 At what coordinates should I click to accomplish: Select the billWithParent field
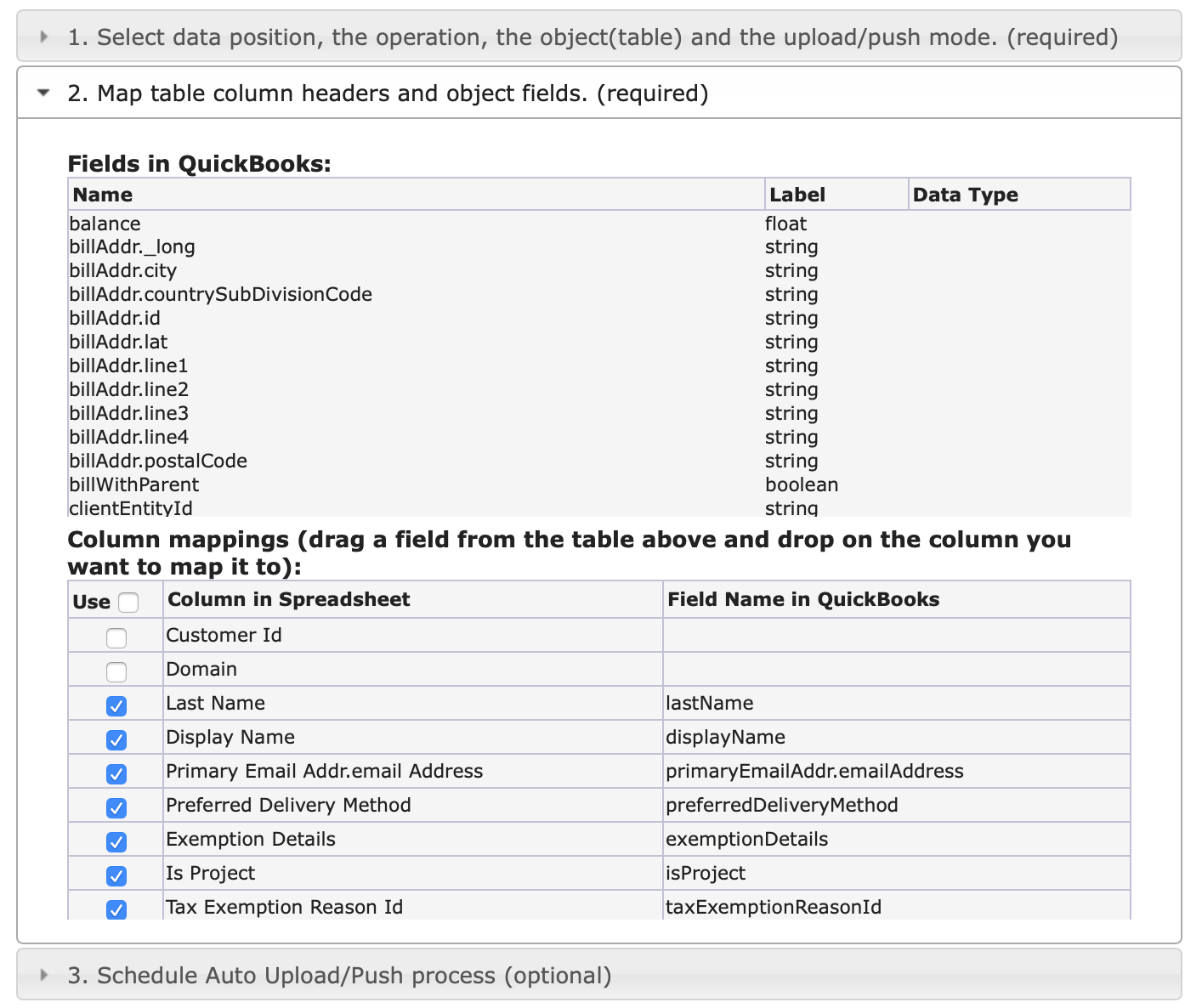click(x=599, y=484)
